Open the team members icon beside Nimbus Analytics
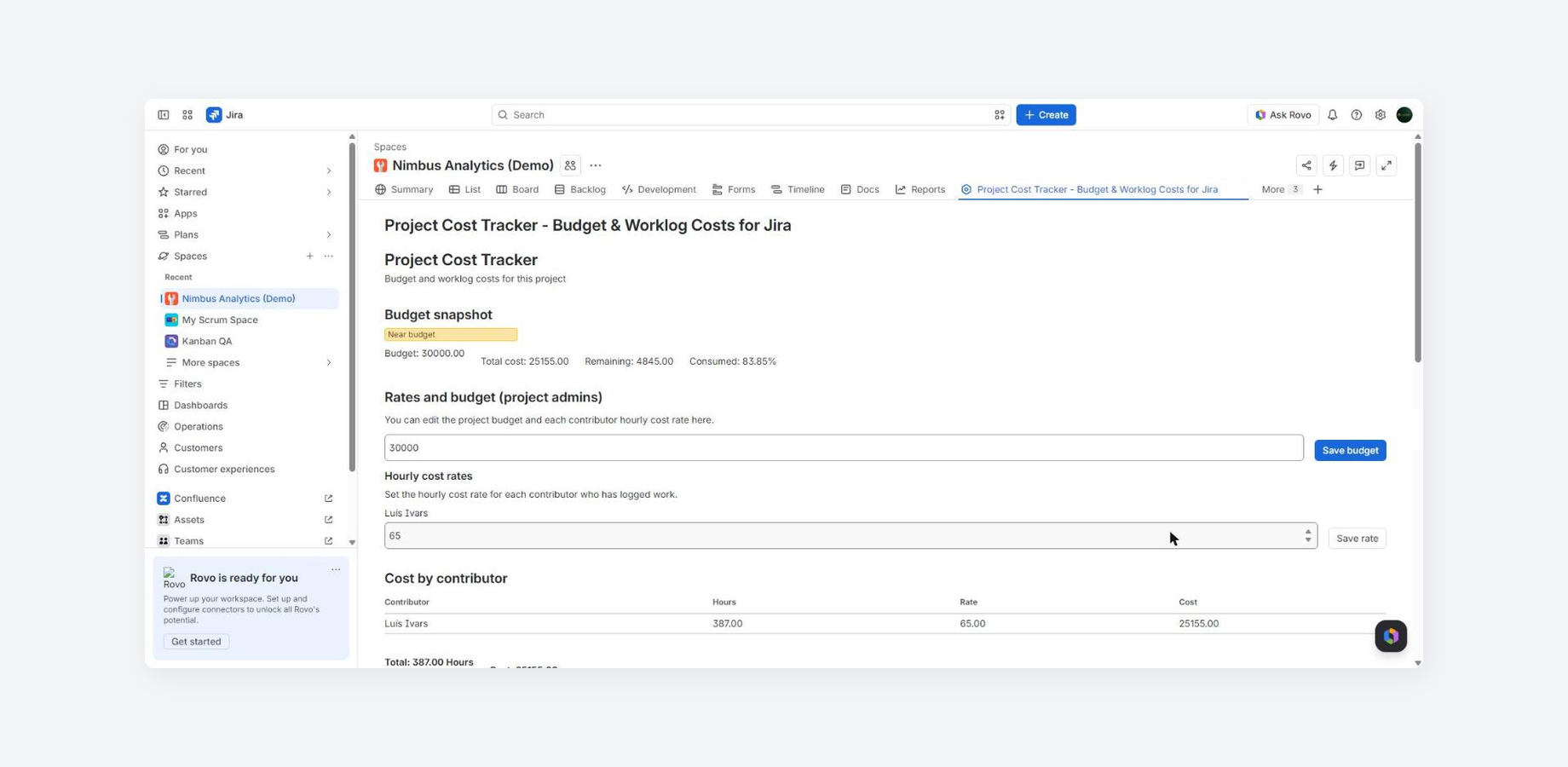This screenshot has width=1568, height=767. click(x=570, y=165)
